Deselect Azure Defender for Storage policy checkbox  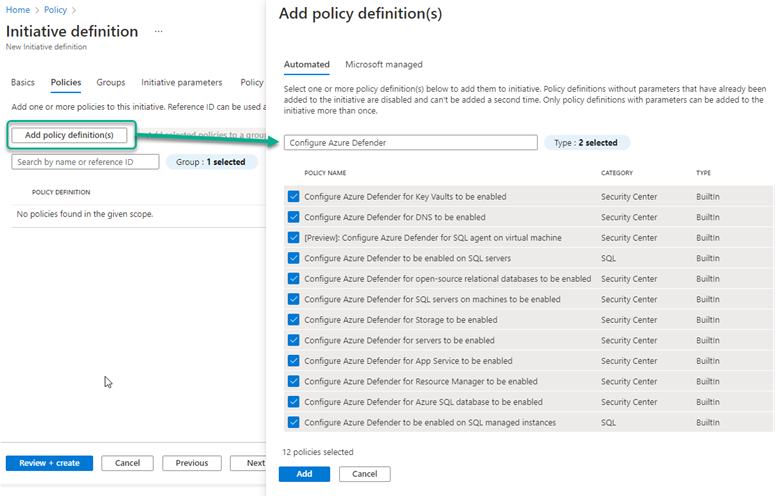(294, 320)
